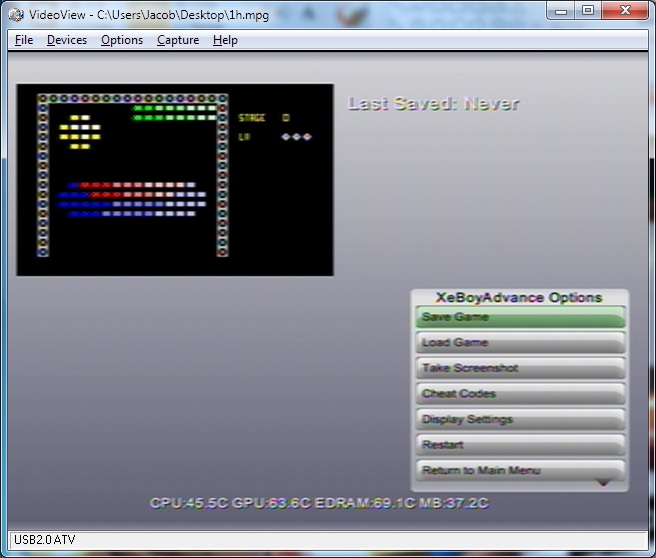This screenshot has width=656, height=558.
Task: Click the game preview thumbnail
Action: (x=175, y=180)
